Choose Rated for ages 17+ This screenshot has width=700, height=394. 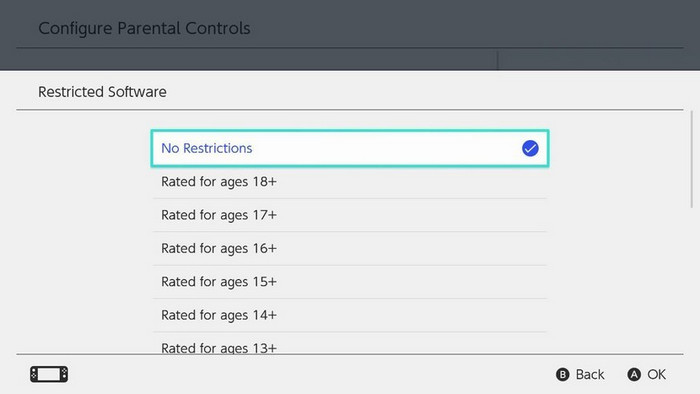click(350, 215)
